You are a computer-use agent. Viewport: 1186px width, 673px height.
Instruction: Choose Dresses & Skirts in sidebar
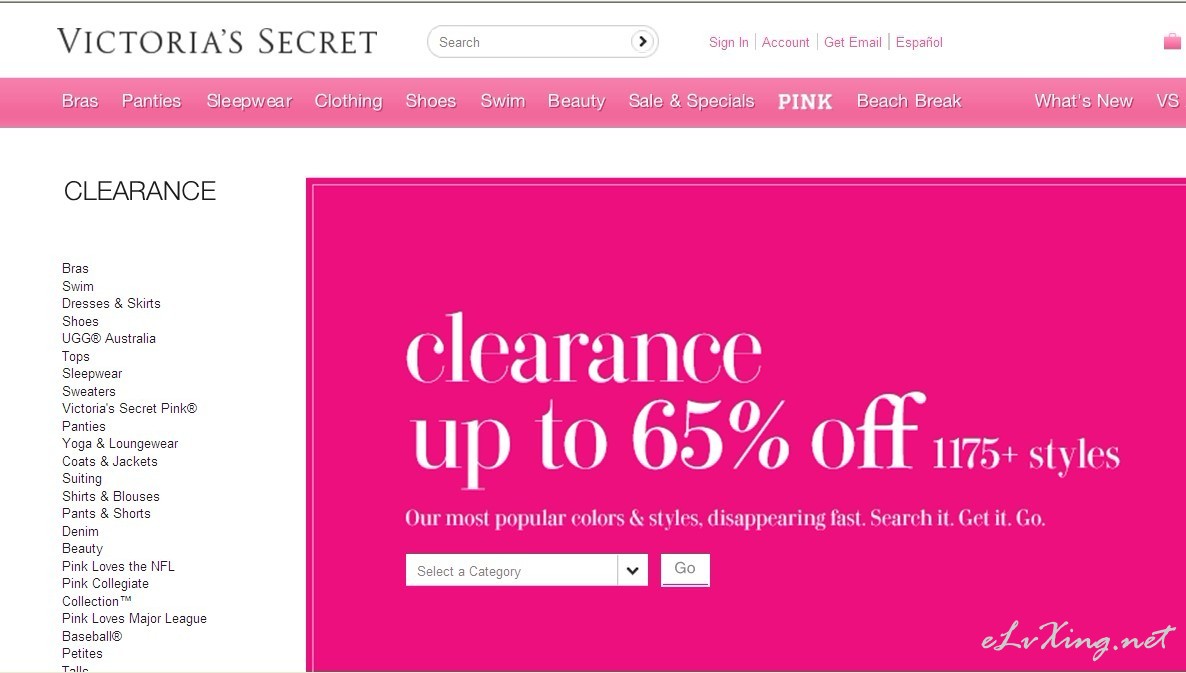click(111, 303)
